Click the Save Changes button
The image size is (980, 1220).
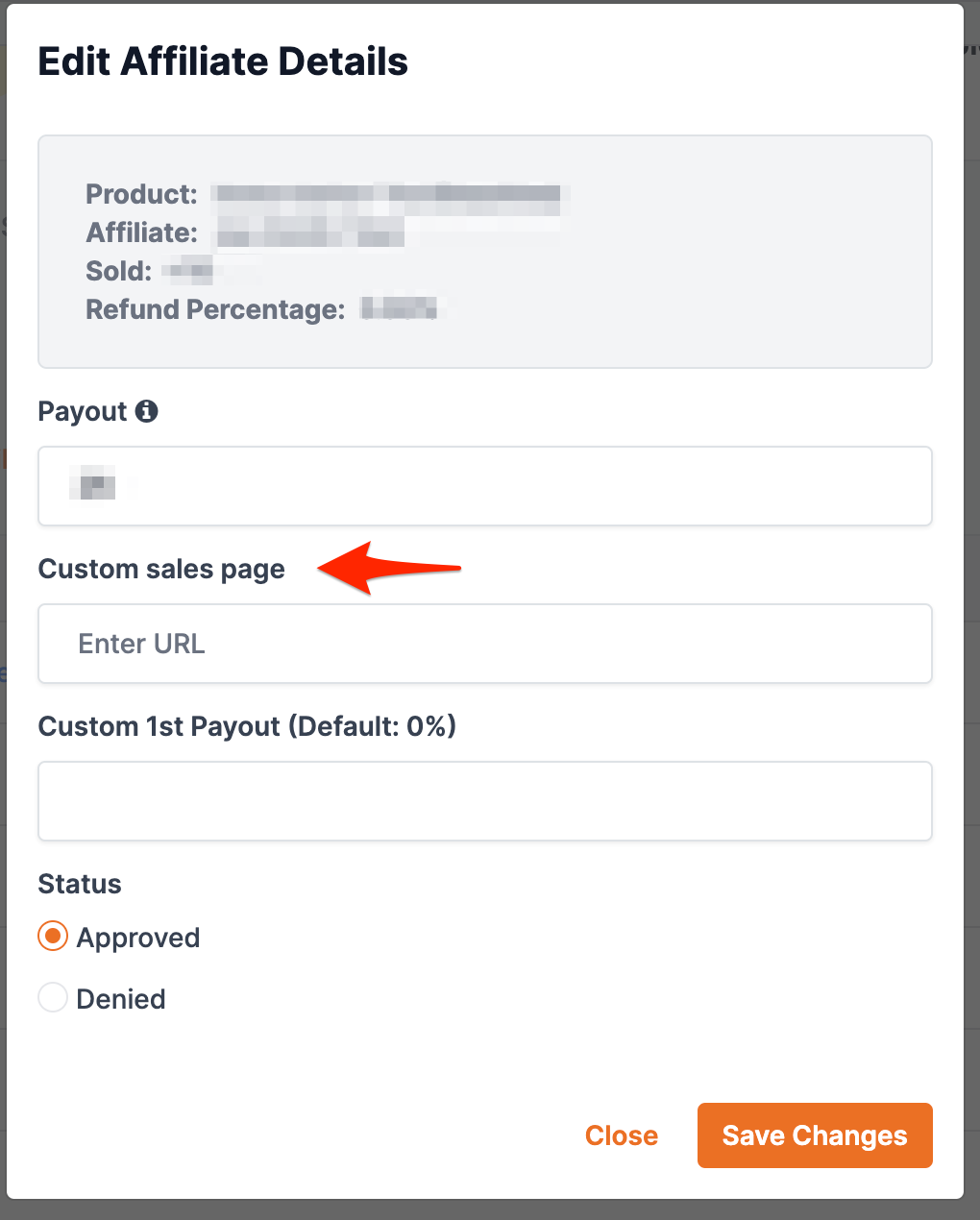coord(814,1135)
